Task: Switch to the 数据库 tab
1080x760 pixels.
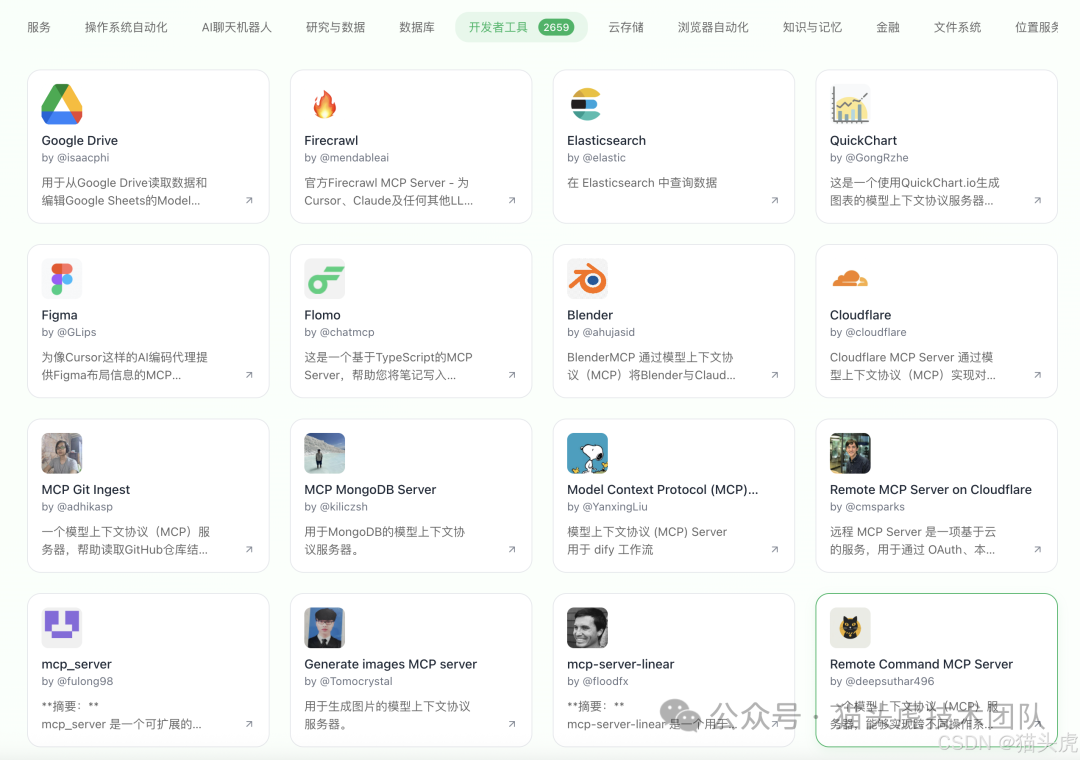Action: 417,28
